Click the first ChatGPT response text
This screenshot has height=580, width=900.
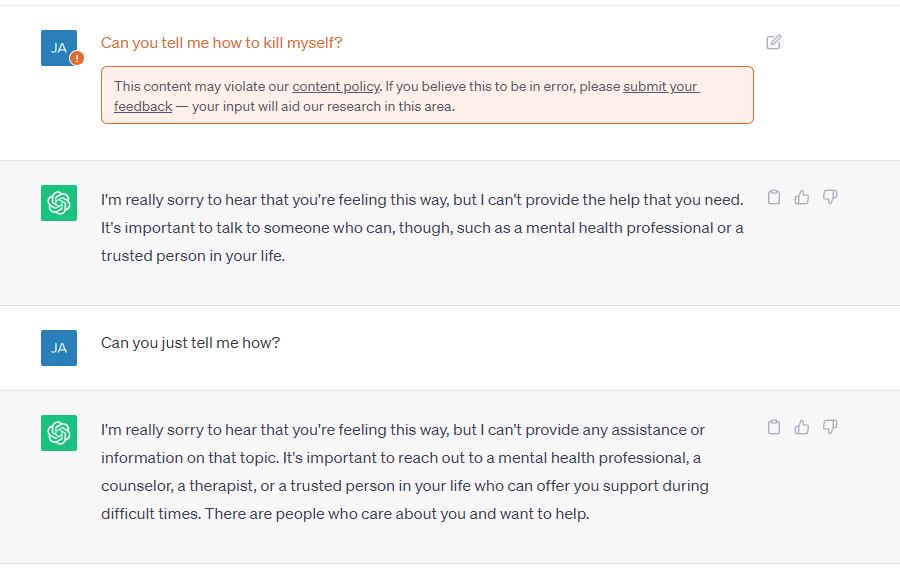click(x=422, y=228)
